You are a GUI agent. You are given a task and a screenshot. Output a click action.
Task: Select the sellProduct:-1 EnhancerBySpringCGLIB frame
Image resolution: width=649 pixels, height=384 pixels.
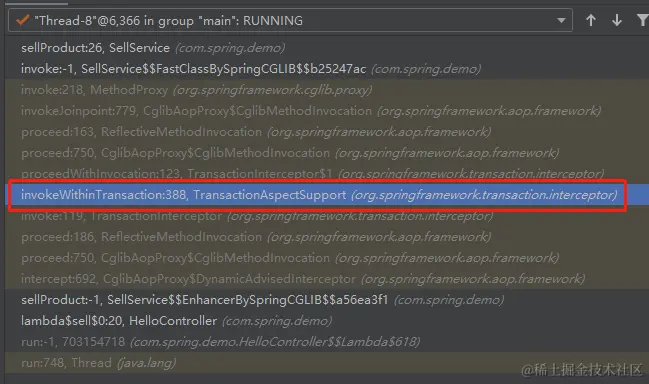327,300
